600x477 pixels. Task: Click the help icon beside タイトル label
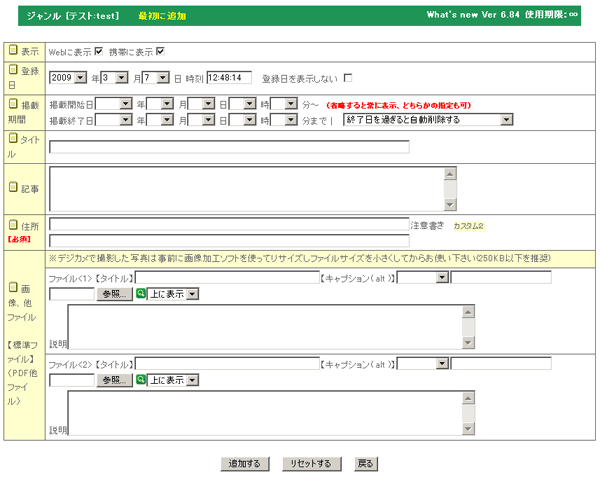[12, 141]
